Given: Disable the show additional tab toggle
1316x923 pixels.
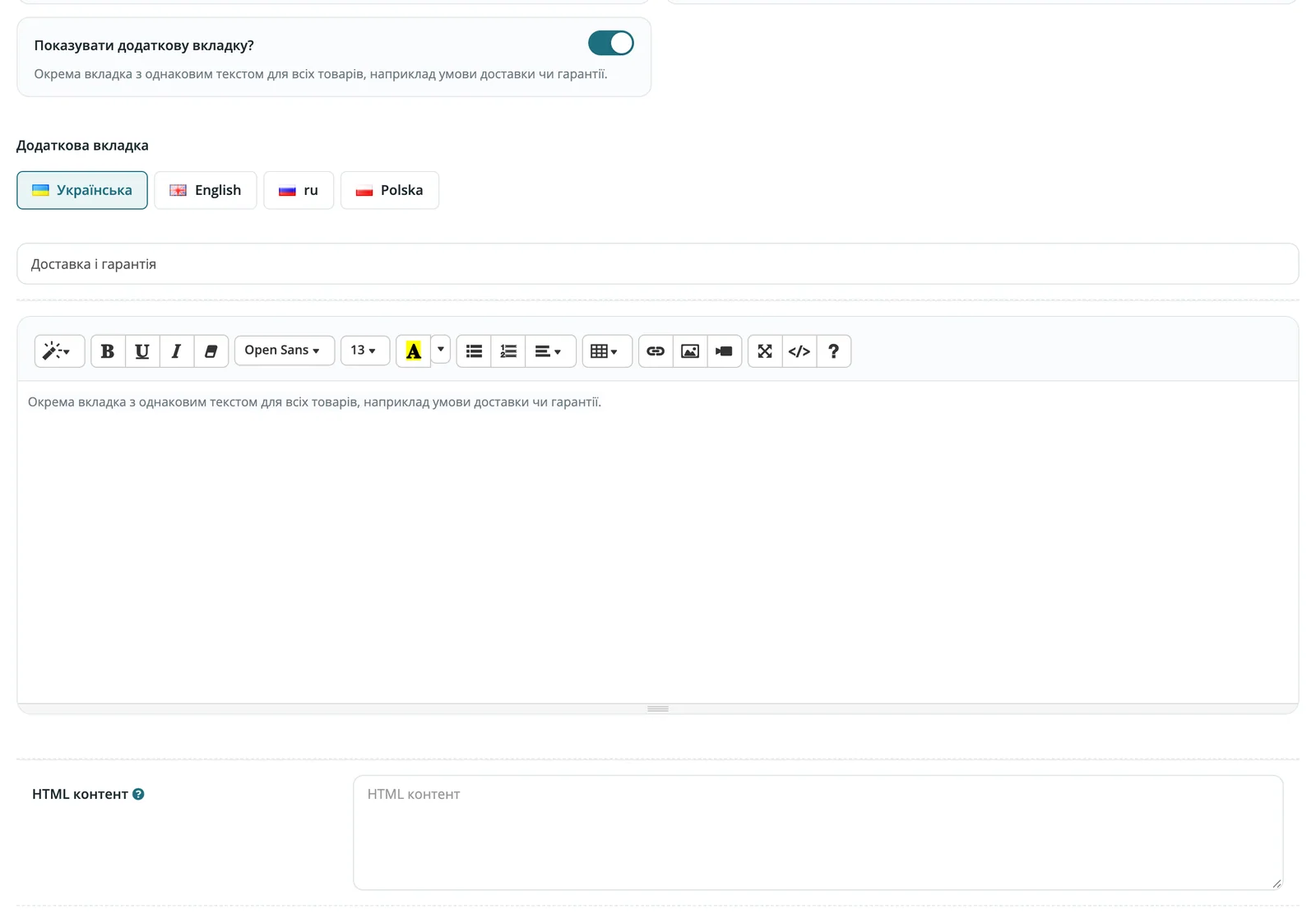Looking at the screenshot, I should 611,43.
